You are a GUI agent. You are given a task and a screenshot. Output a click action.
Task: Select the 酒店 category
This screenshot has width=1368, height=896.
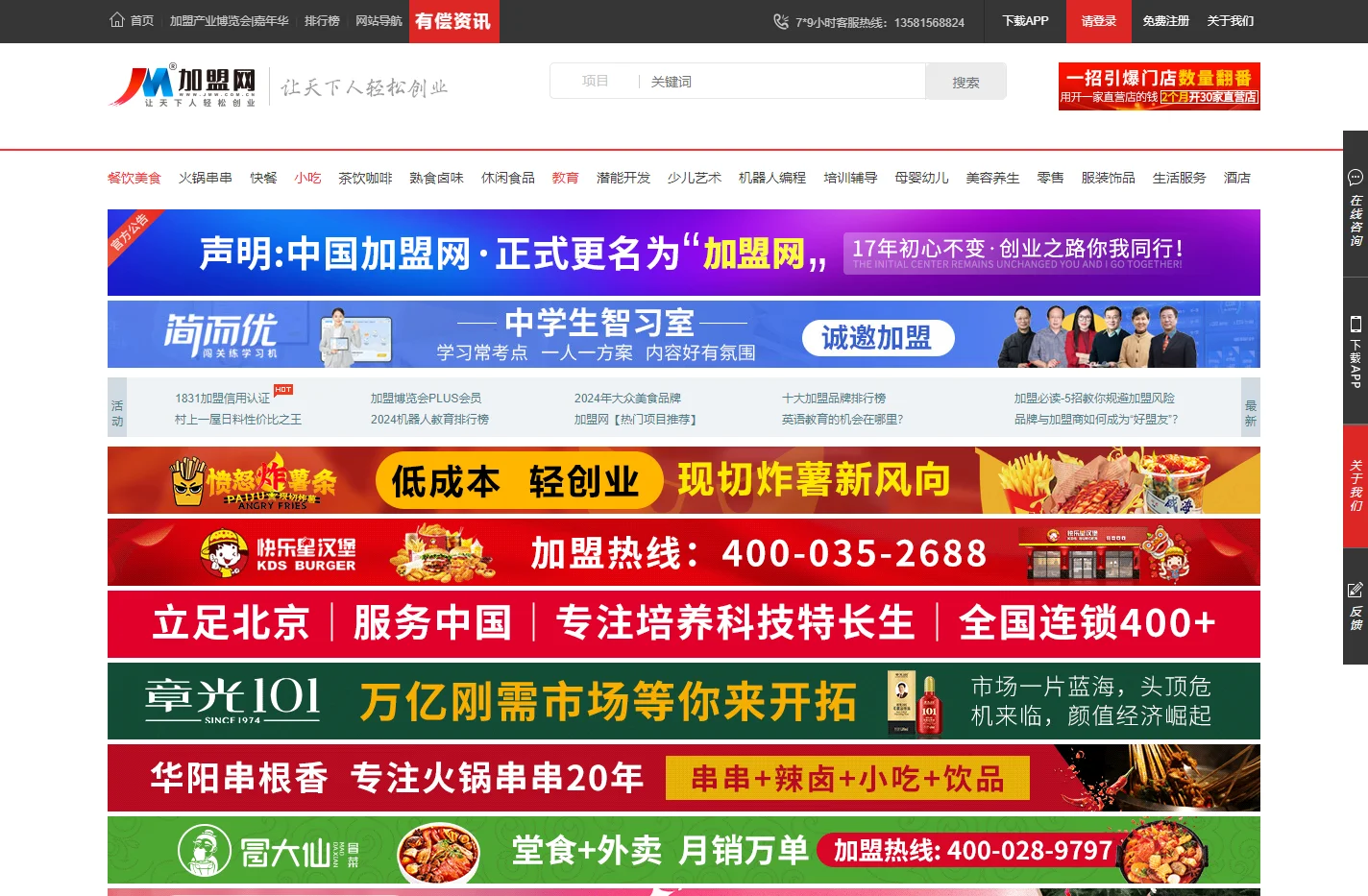1236,178
